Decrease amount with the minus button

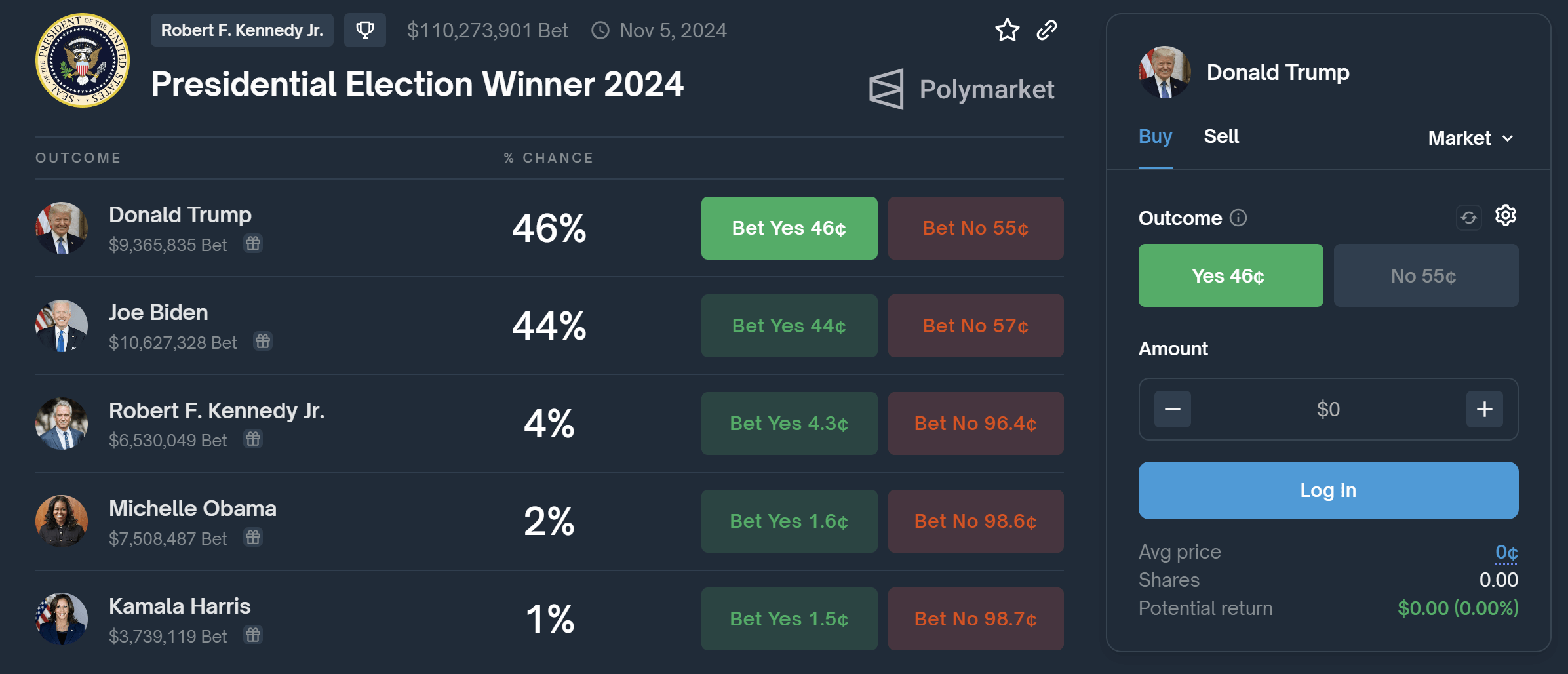tap(1172, 409)
